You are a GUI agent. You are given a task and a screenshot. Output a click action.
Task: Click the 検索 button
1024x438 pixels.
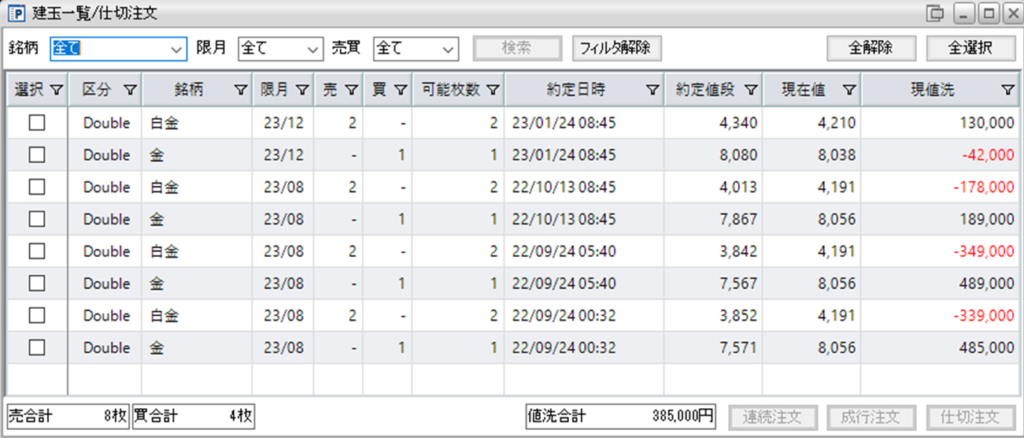point(517,48)
